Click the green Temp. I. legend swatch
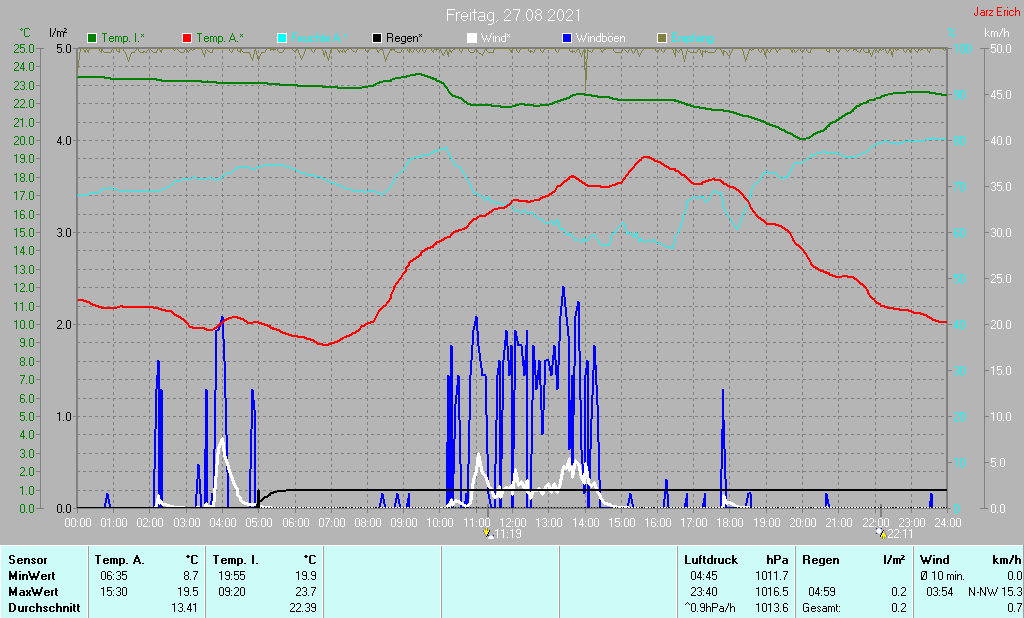The image size is (1024, 618). [x=92, y=38]
